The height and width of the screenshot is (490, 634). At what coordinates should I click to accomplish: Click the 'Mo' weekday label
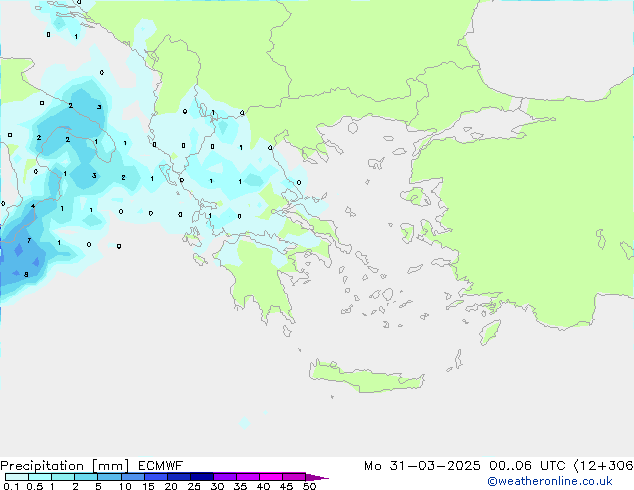tap(372, 466)
